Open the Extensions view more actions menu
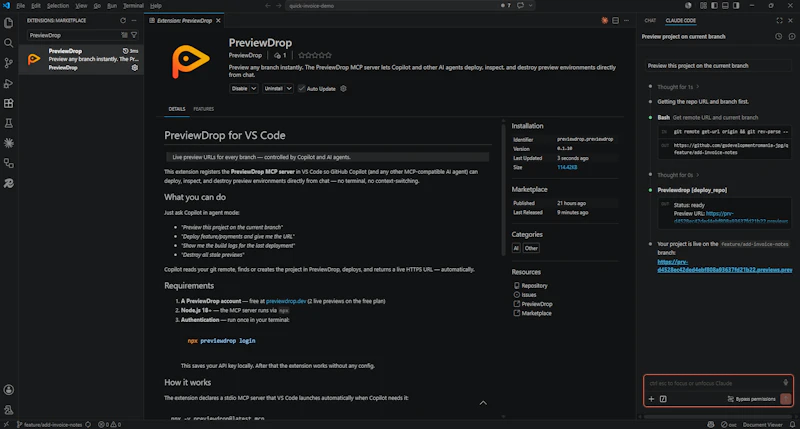Image resolution: width=800 pixels, height=429 pixels. point(134,20)
